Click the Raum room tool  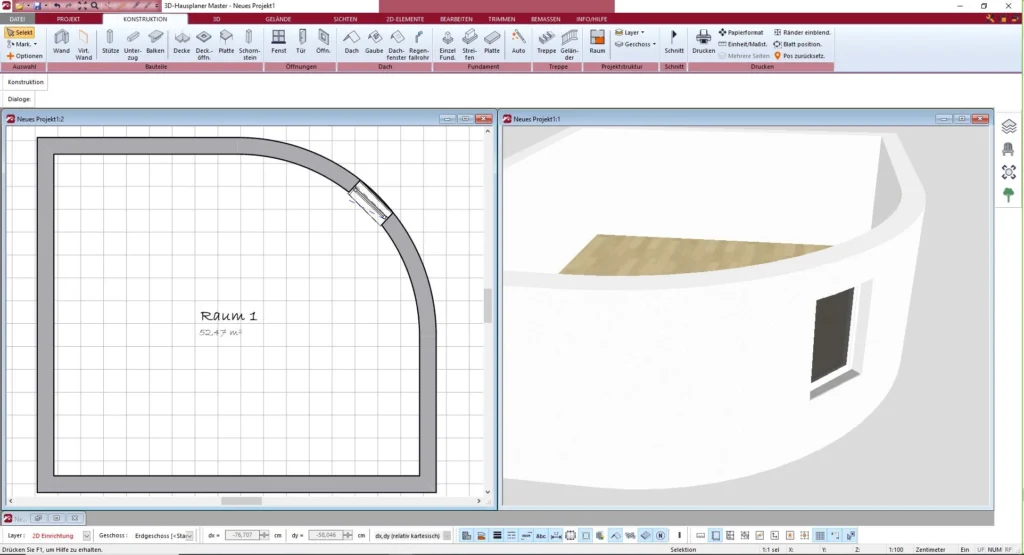[x=597, y=41]
